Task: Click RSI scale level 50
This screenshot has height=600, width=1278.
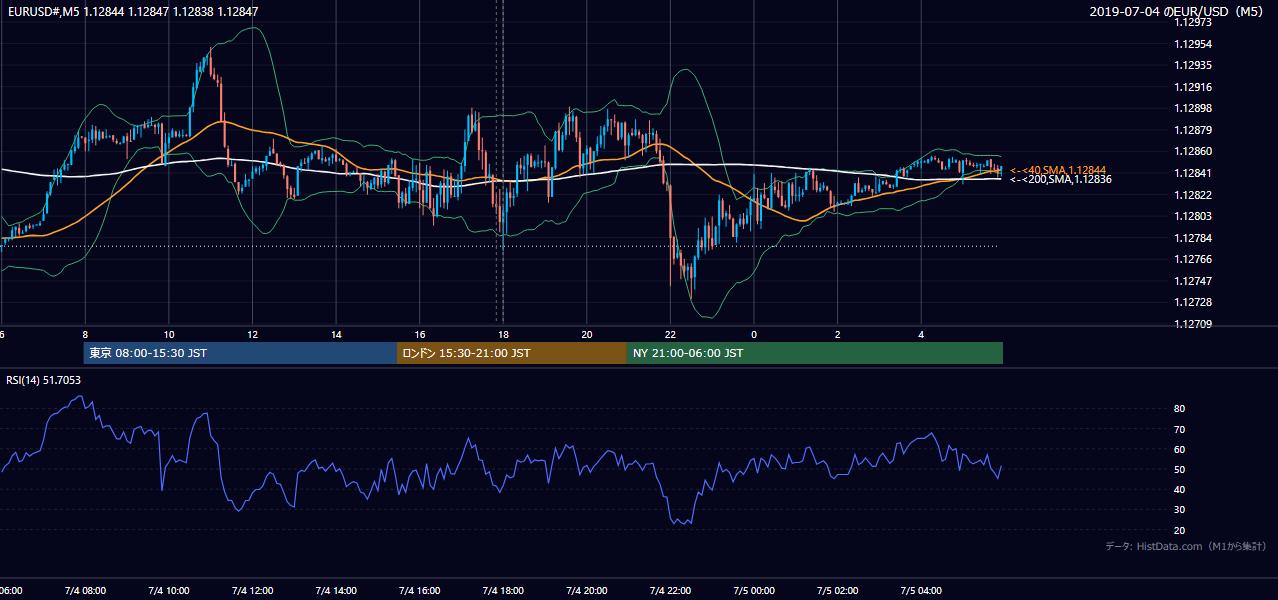Action: [x=1179, y=470]
